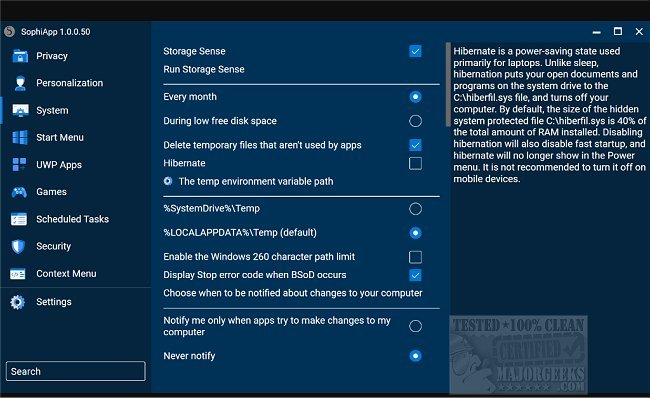Click Choose when to be notified heading

(293, 293)
